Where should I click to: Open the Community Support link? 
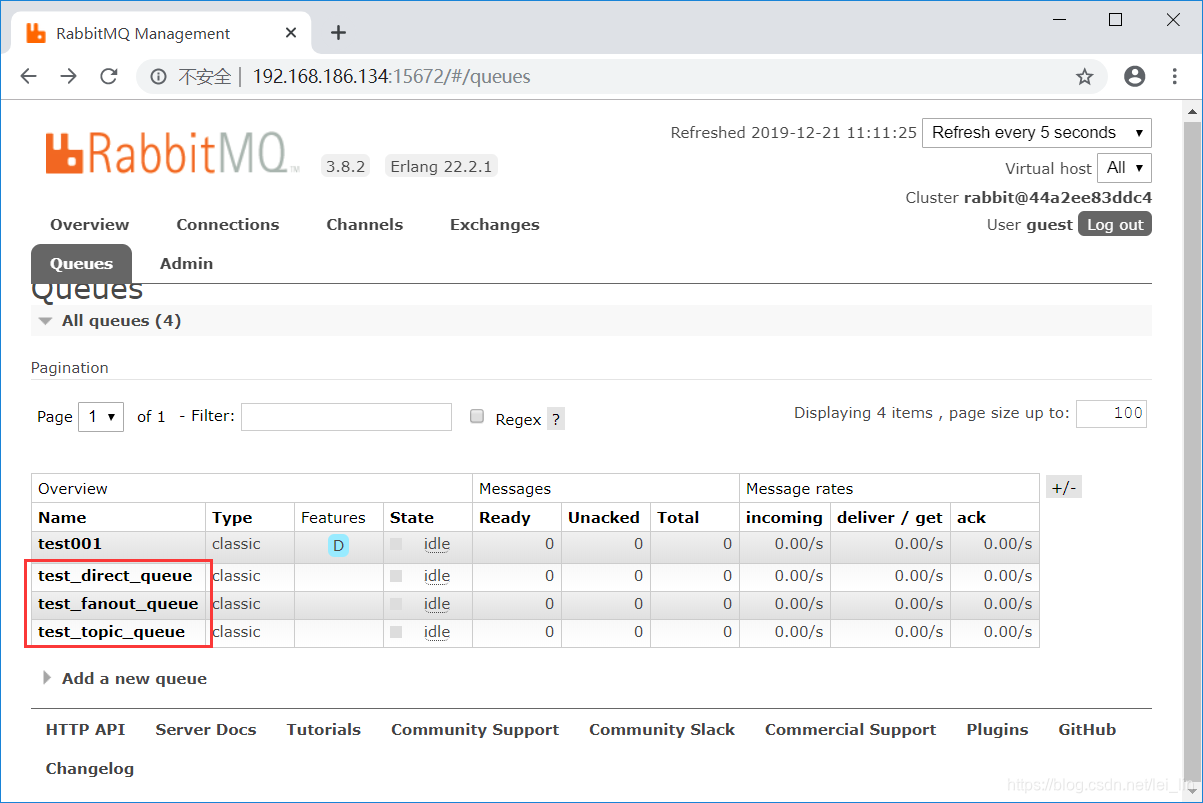(475, 730)
